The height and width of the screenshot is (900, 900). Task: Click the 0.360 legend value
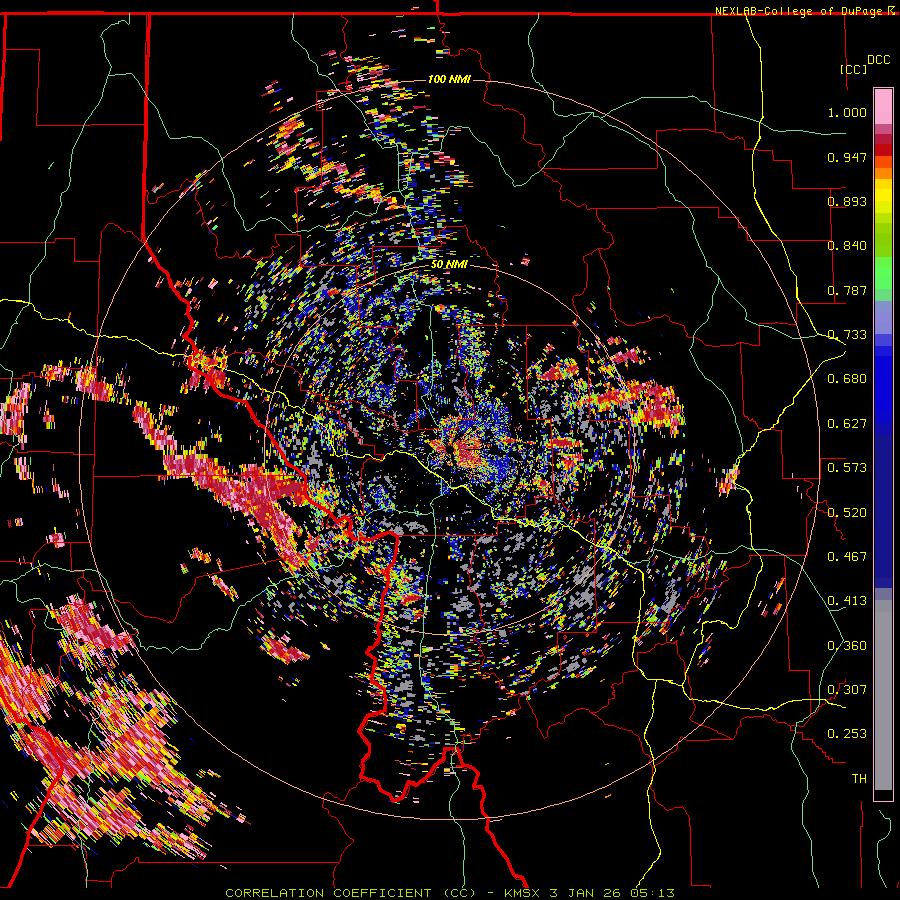(x=847, y=646)
